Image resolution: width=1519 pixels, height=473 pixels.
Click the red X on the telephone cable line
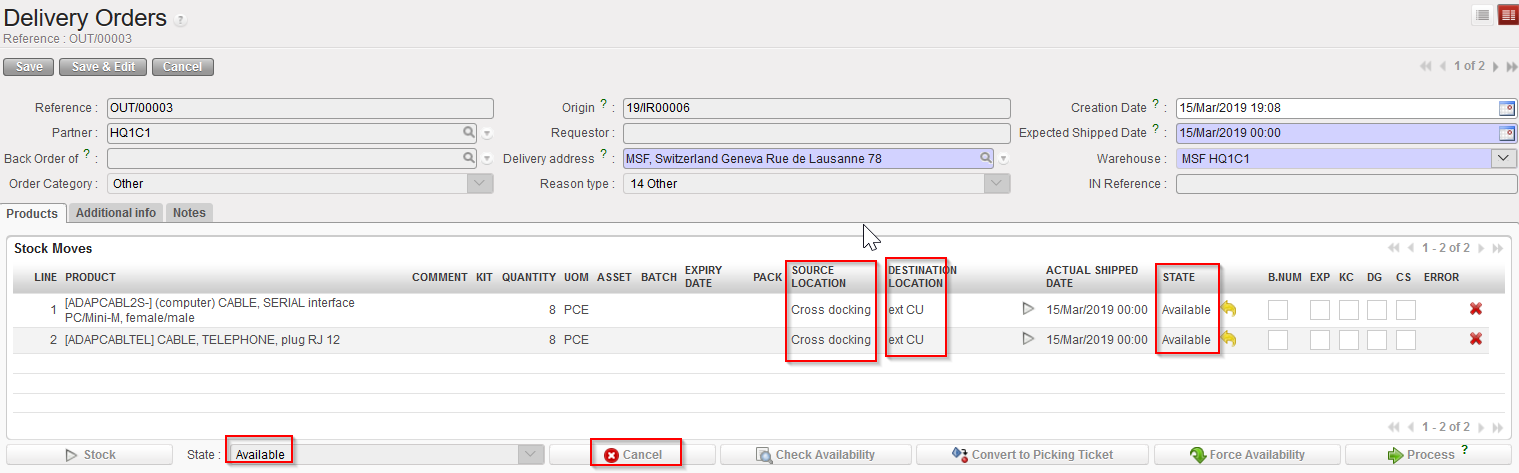[1475, 340]
